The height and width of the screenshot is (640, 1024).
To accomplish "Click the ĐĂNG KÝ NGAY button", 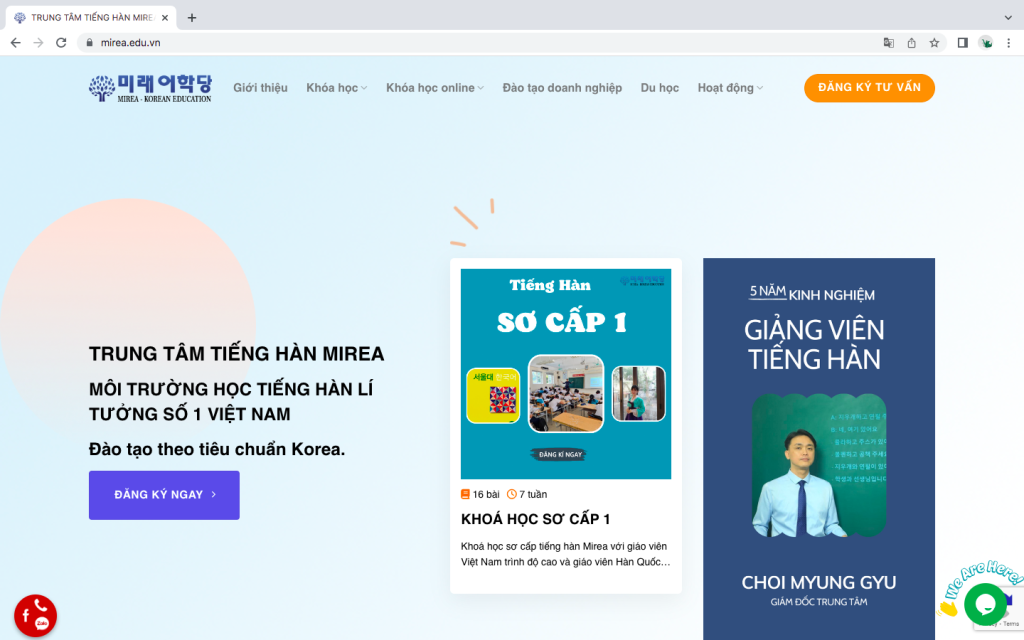I will (164, 495).
